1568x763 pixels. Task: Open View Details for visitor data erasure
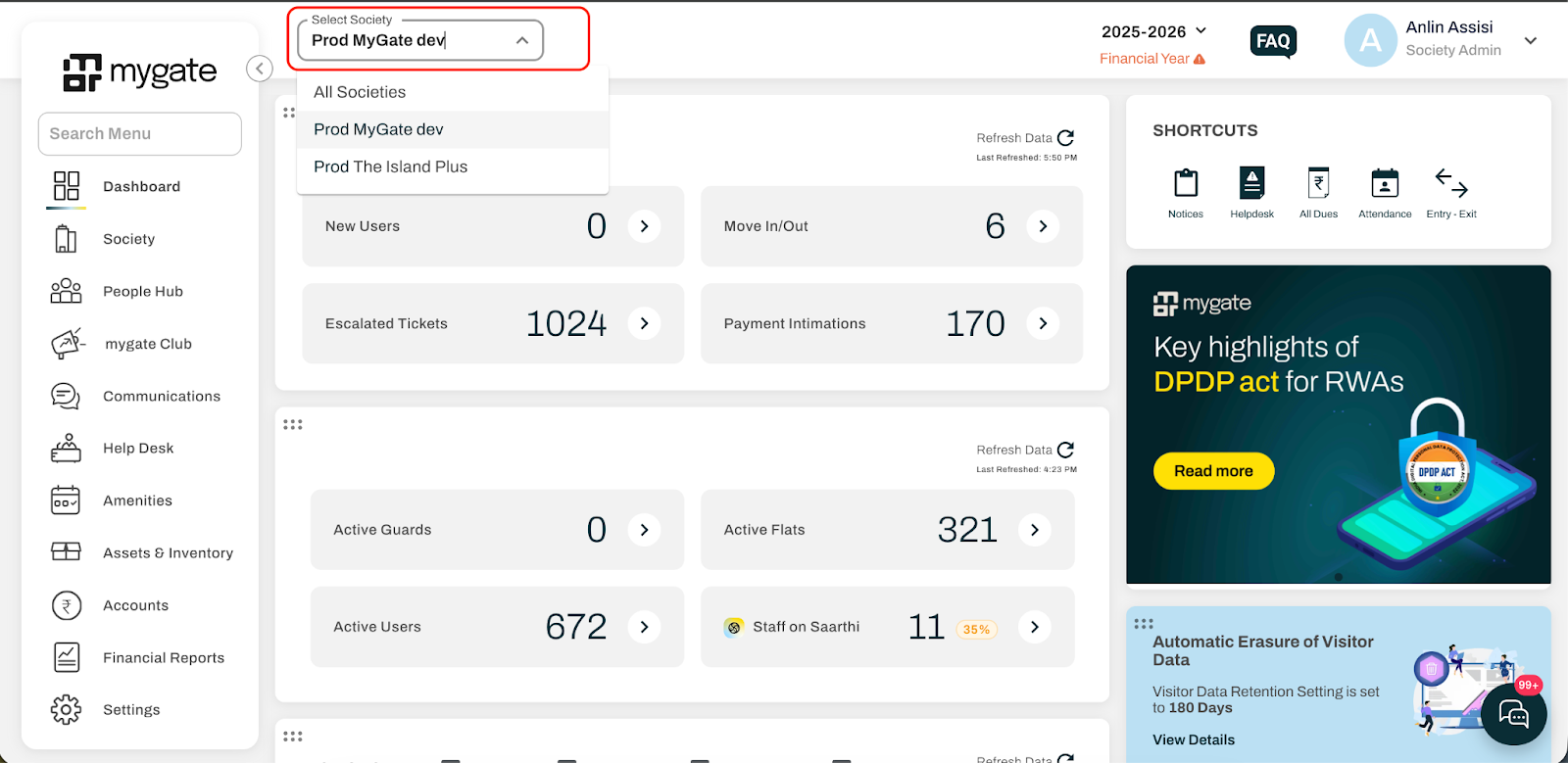point(1194,739)
